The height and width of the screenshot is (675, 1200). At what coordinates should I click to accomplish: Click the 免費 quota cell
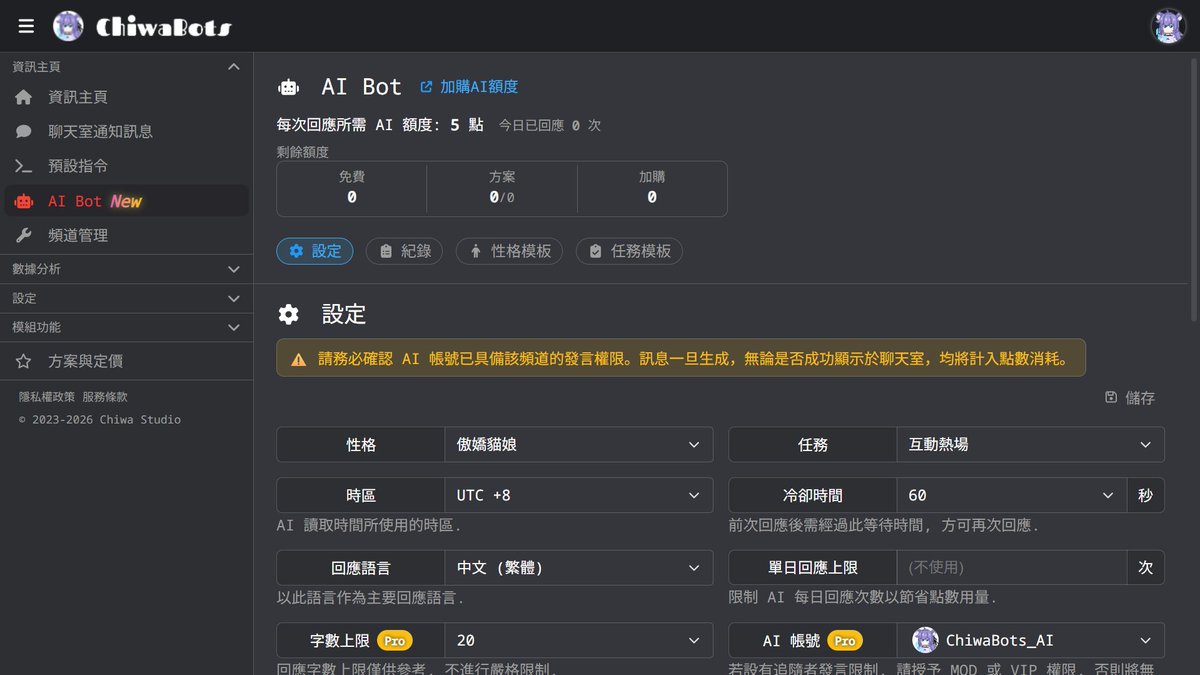click(x=352, y=188)
